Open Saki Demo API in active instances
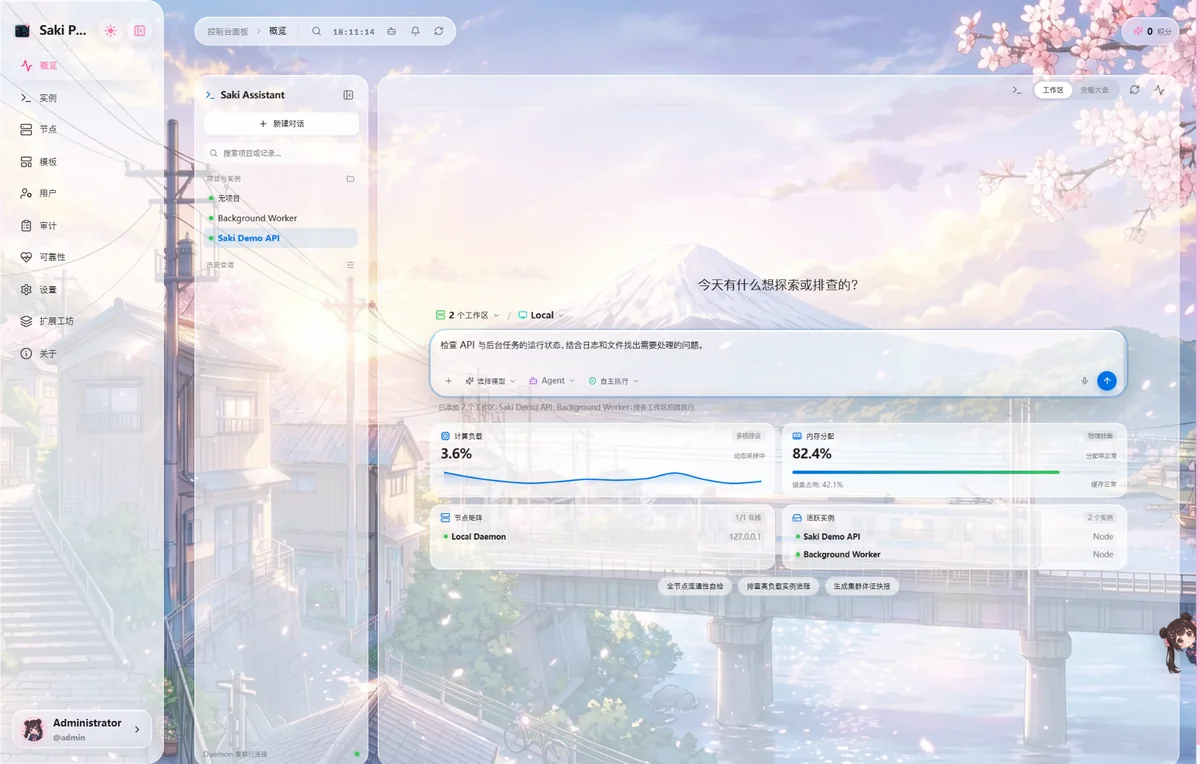This screenshot has width=1200, height=764. pyautogui.click(x=954, y=537)
